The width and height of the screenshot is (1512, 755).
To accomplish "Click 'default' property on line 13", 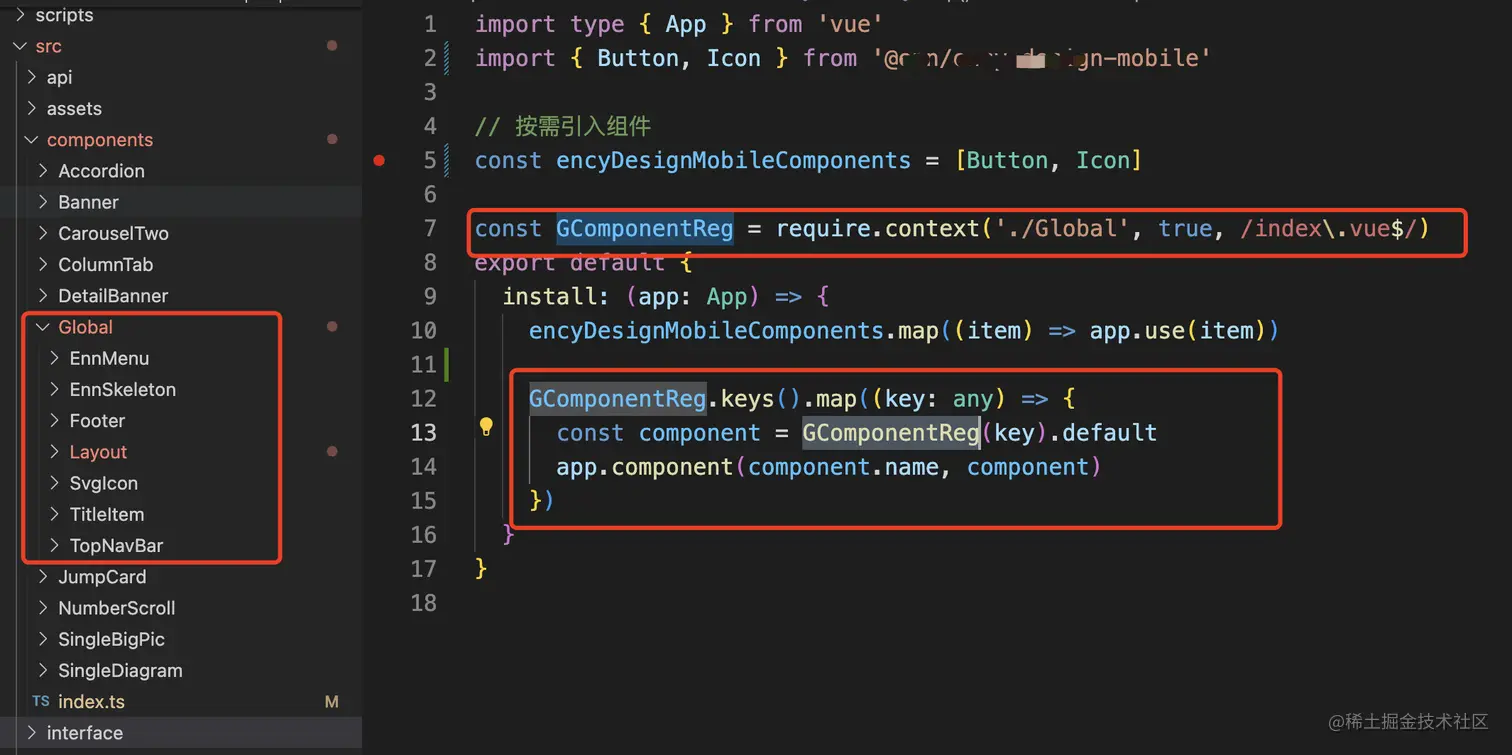I will [x=1110, y=433].
